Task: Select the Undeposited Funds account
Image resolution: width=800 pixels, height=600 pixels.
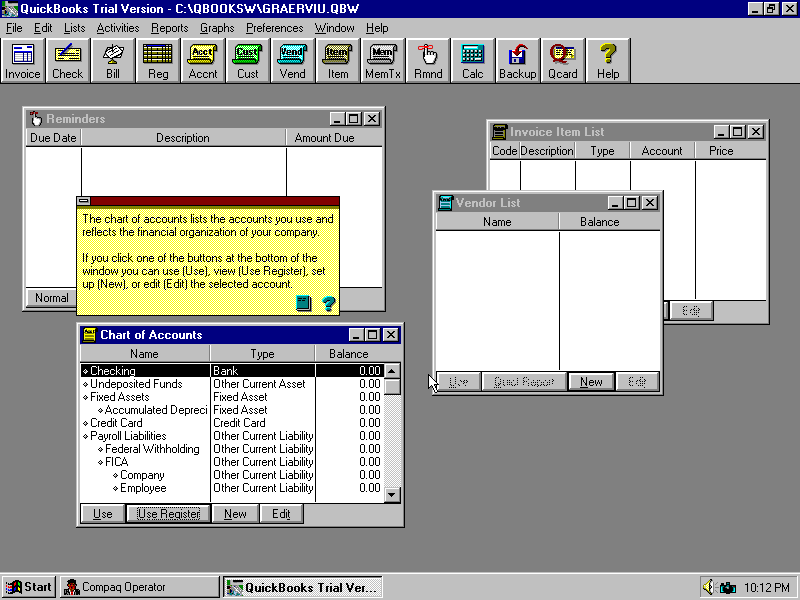Action: point(233,384)
